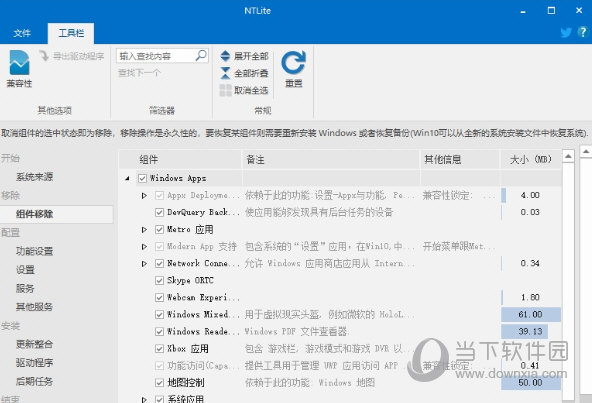The image size is (592, 403).
Task: Uncheck the Network Conne... checkbox
Action: pos(159,263)
